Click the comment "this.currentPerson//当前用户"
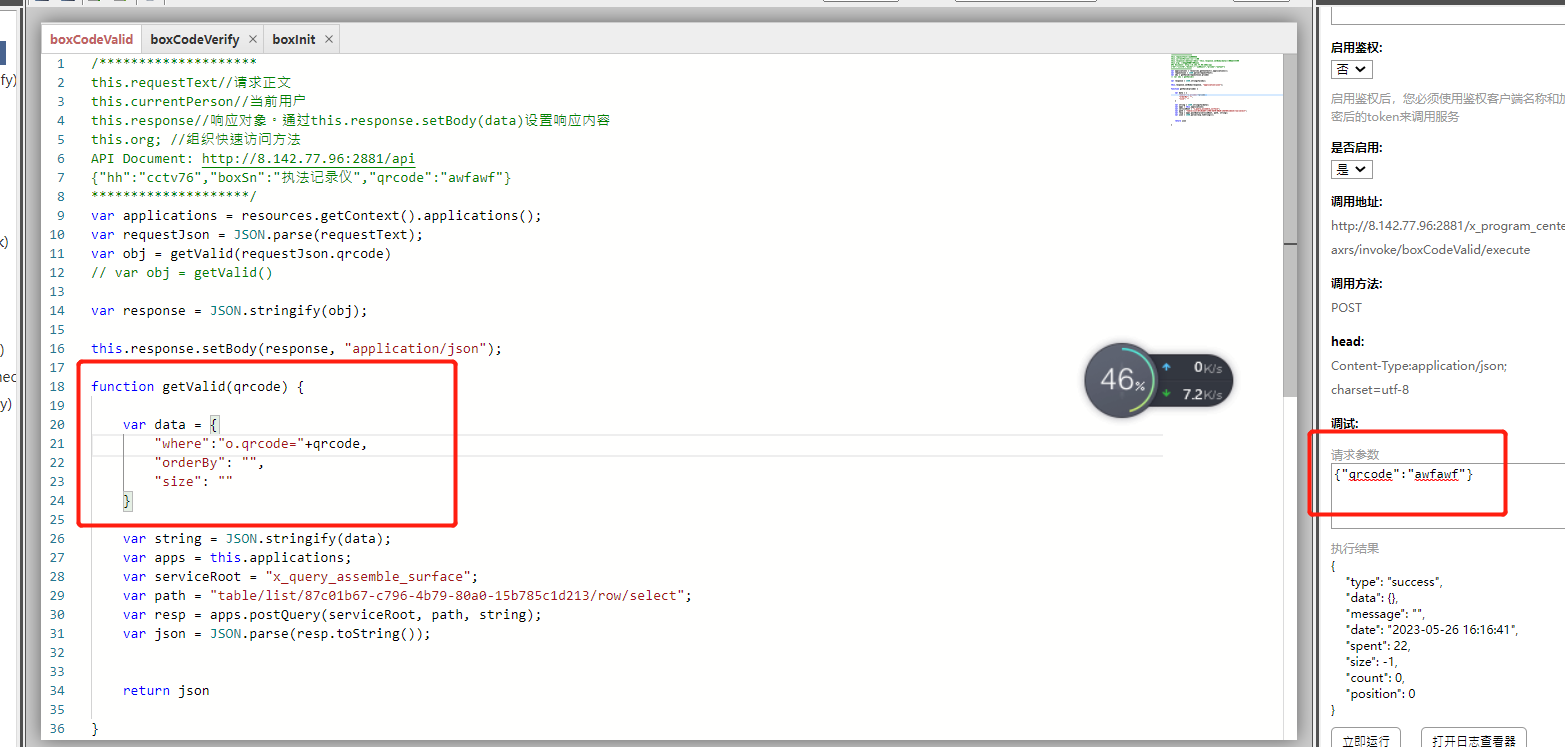 pyautogui.click(x=198, y=101)
